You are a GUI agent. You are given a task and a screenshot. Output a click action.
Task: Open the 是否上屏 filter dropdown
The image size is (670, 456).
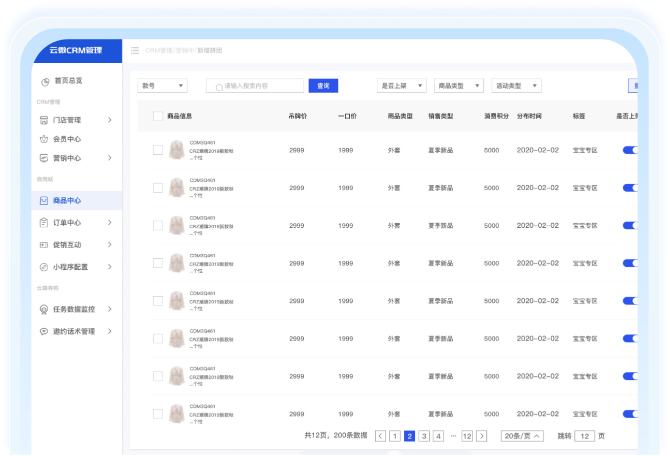(x=402, y=86)
